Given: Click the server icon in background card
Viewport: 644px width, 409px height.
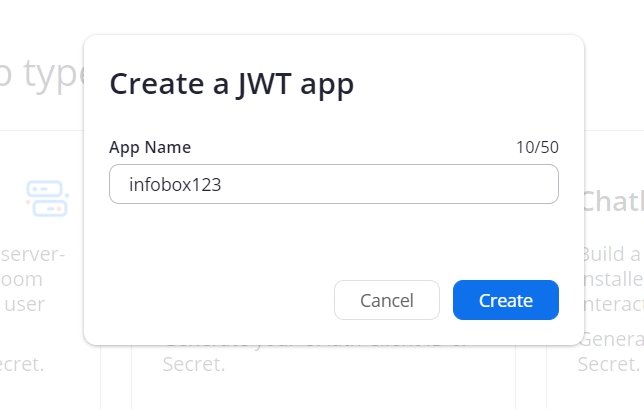Looking at the screenshot, I should (x=47, y=199).
